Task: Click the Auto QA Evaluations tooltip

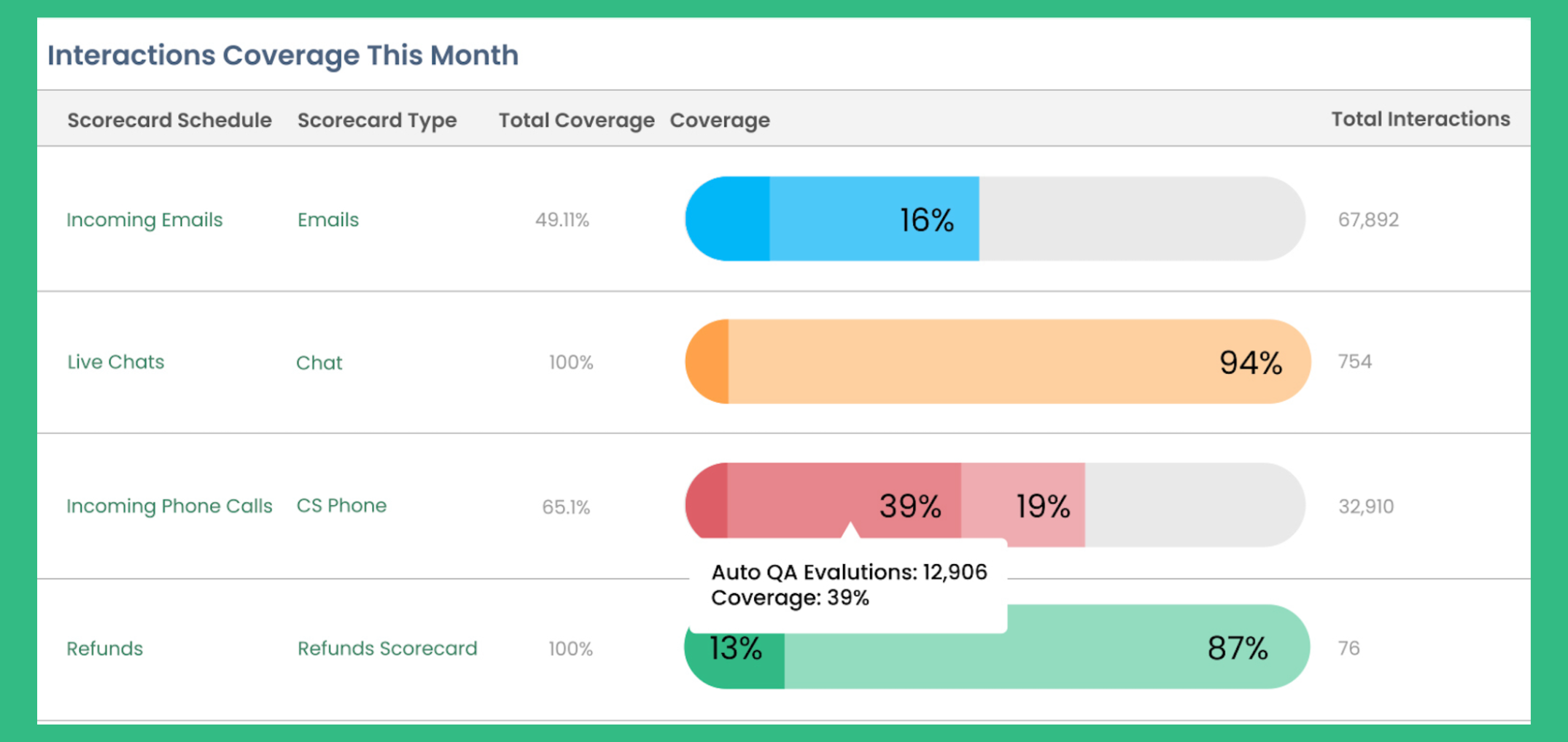Action: coord(846,585)
